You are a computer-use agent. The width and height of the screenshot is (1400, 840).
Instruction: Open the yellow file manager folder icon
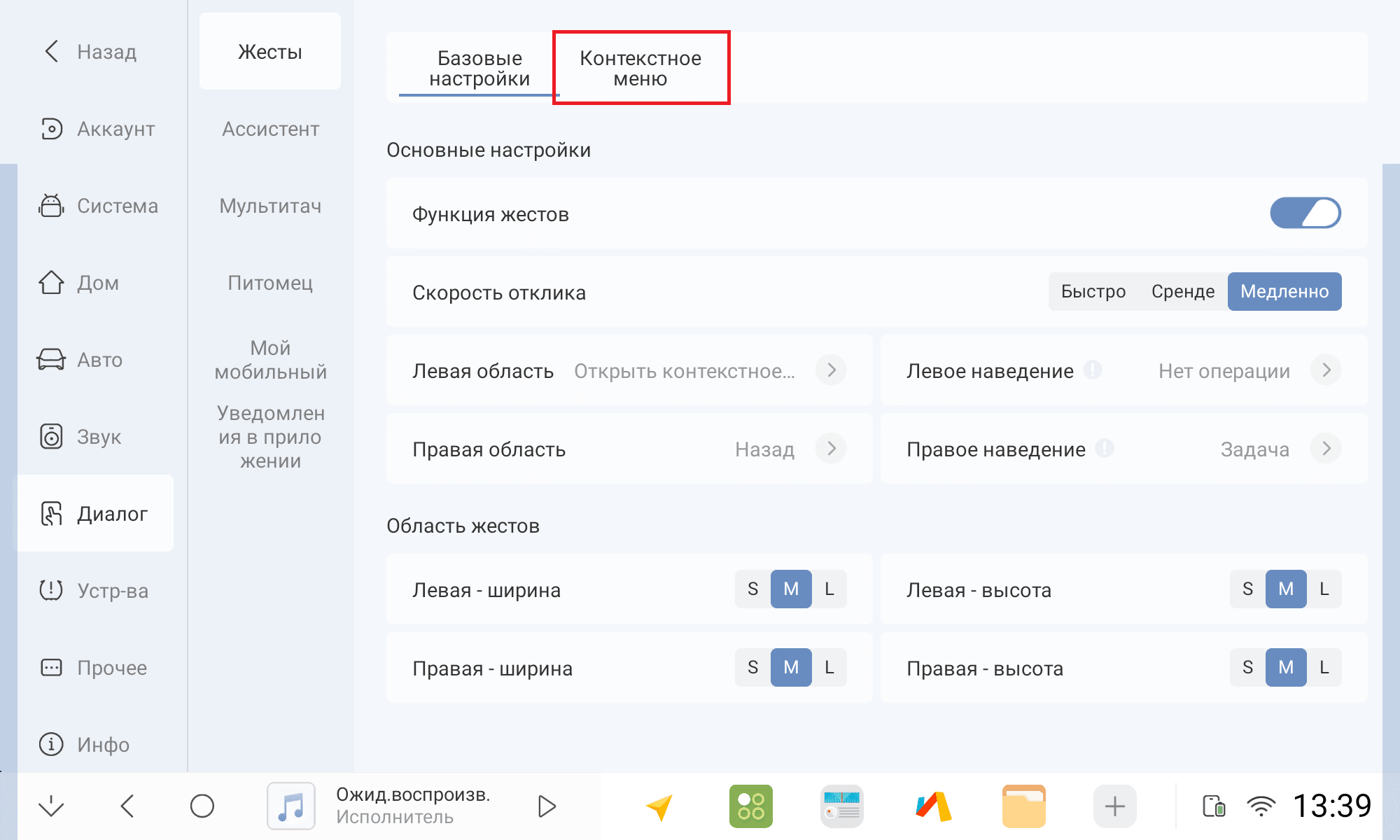tap(1023, 806)
